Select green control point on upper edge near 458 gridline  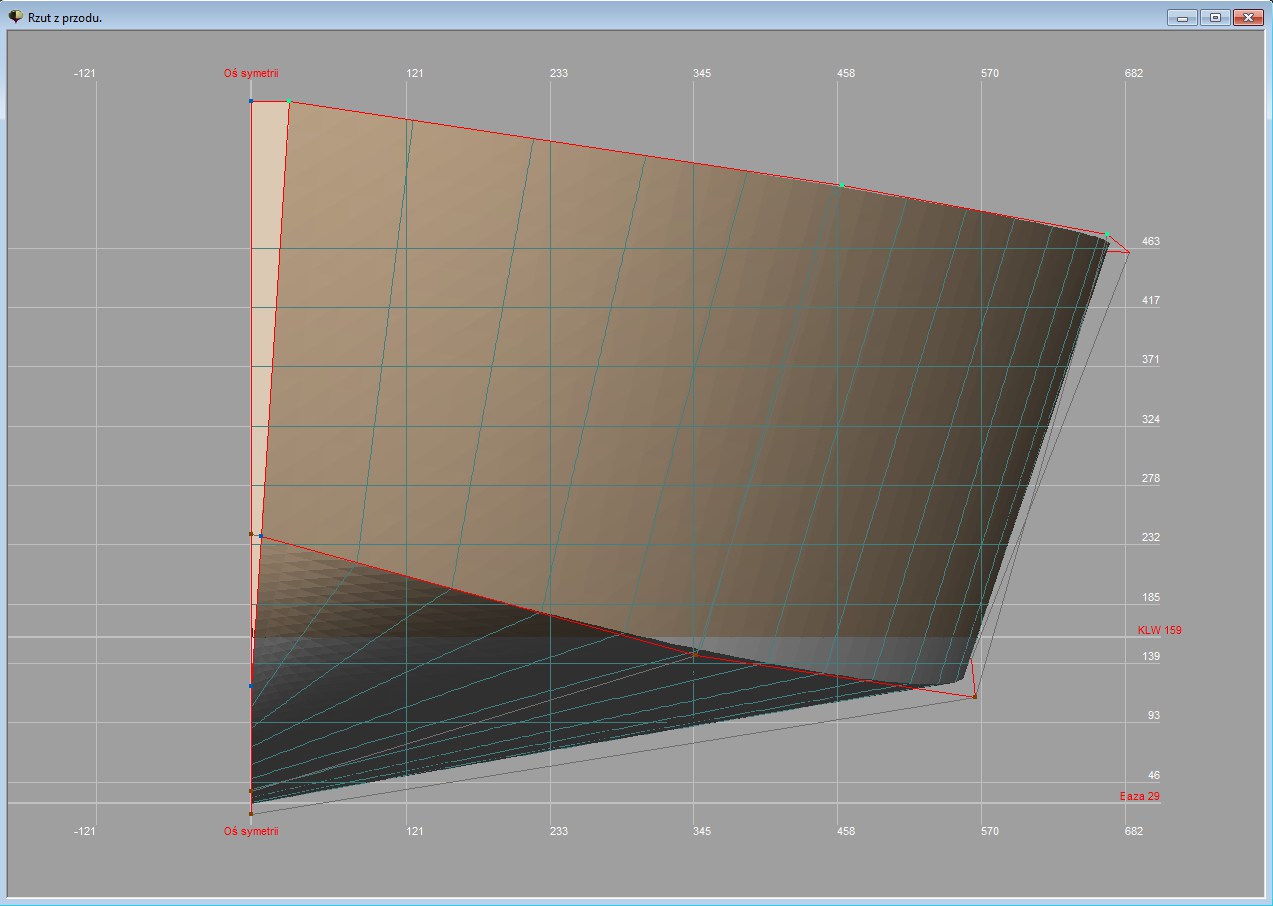(x=842, y=185)
